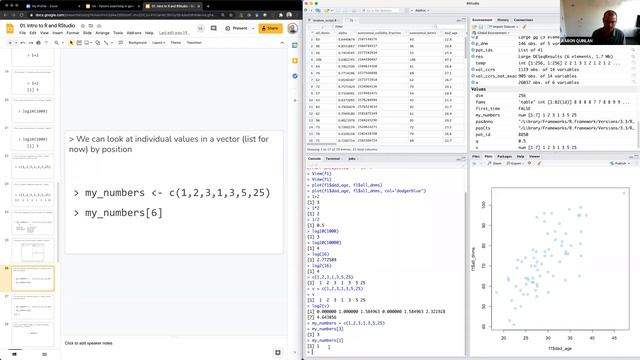Choose the Select cursor tool in Slides
The image size is (640, 360).
pos(71,42)
